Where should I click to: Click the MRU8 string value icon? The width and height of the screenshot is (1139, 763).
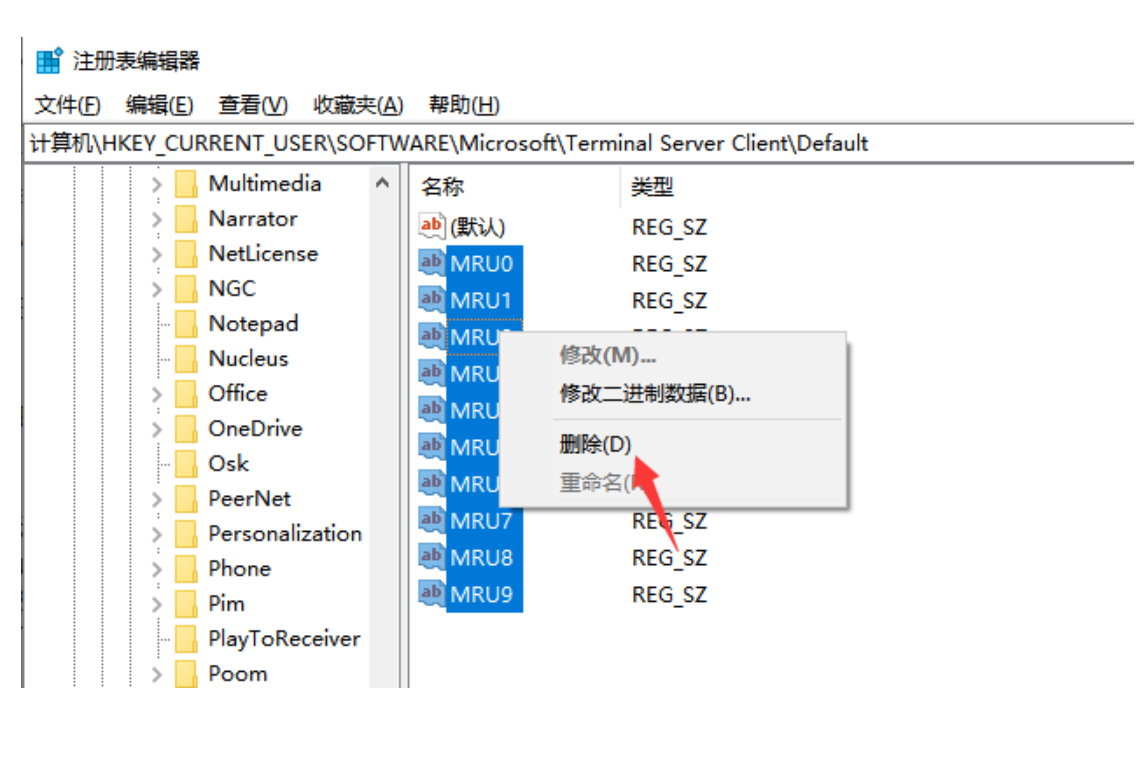click(432, 556)
